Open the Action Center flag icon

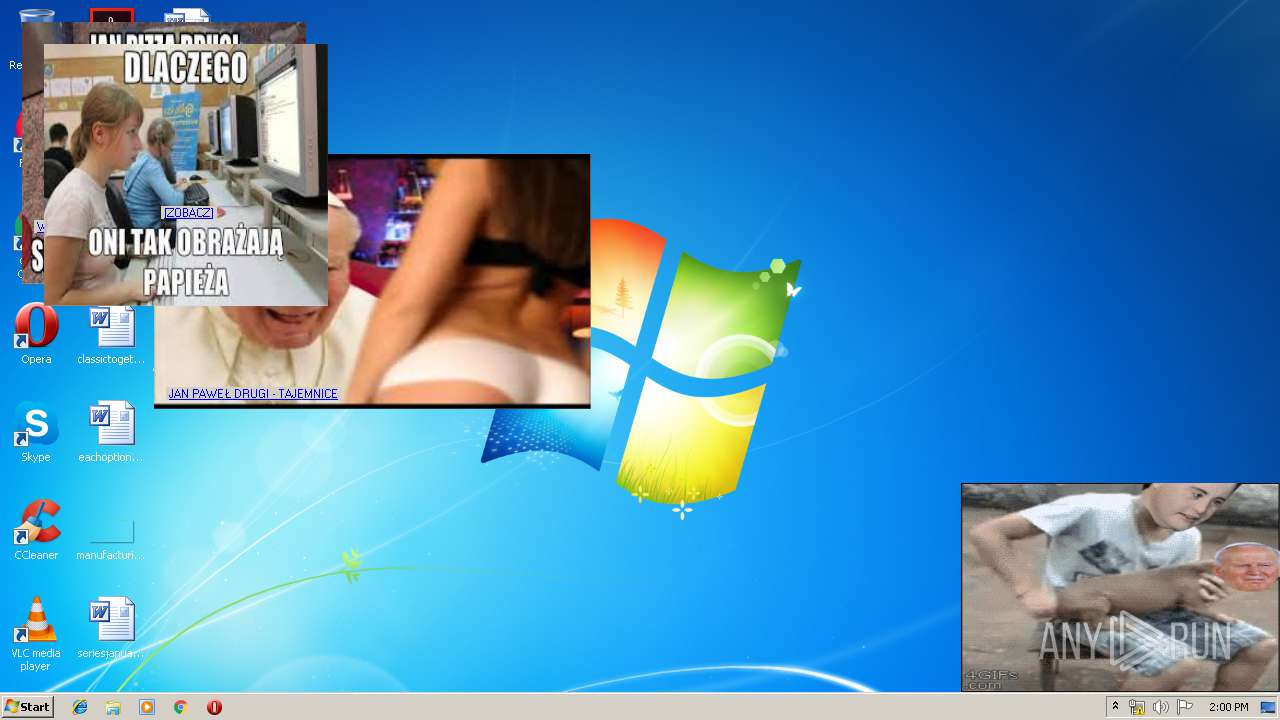1185,707
